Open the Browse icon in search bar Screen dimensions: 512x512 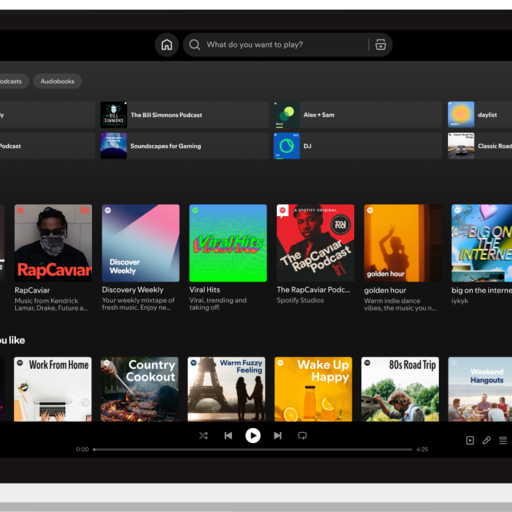pyautogui.click(x=381, y=45)
